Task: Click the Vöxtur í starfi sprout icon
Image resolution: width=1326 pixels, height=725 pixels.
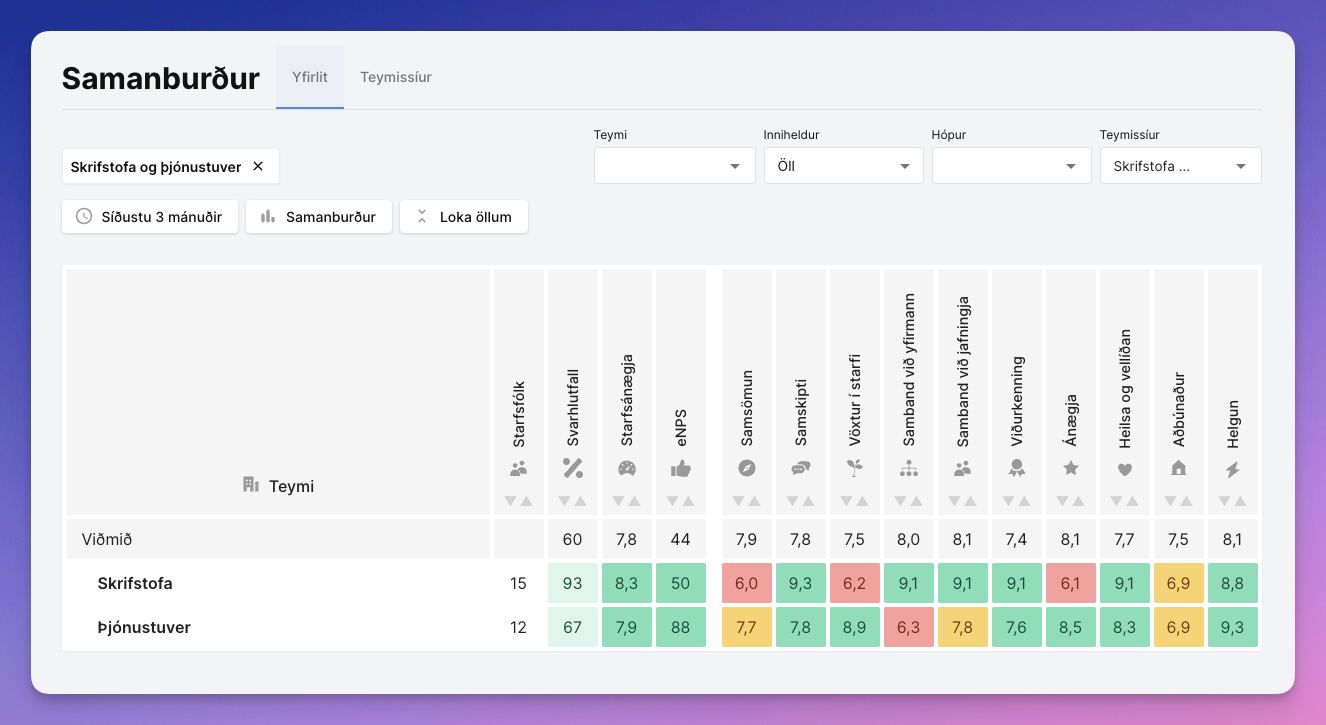Action: 855,467
